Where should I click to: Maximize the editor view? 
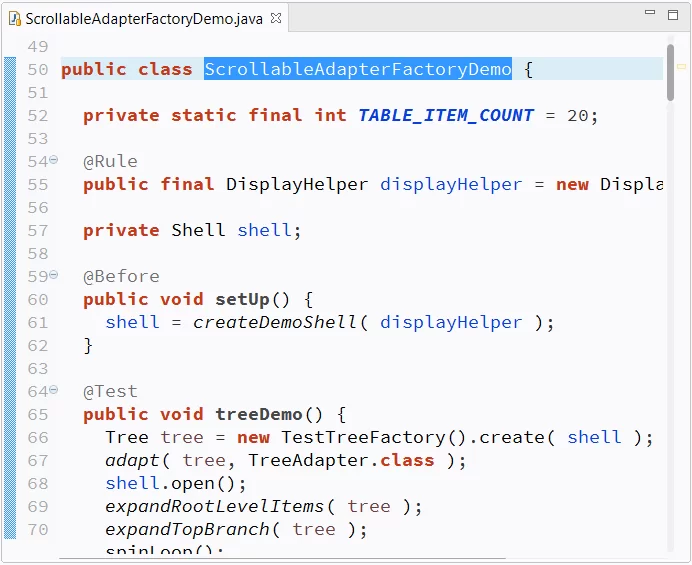[673, 15]
